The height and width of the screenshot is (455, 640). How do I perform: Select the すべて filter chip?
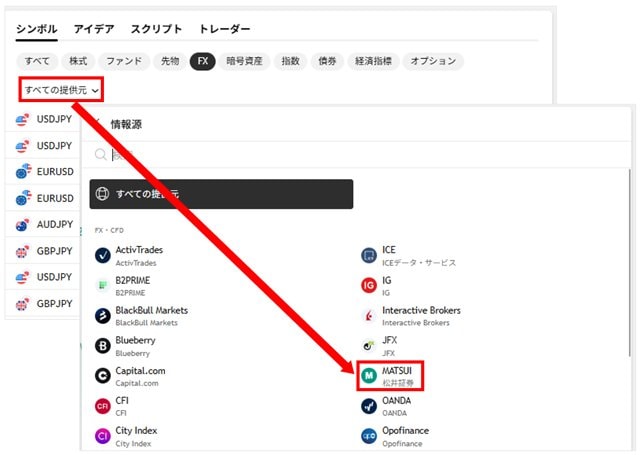click(x=37, y=61)
